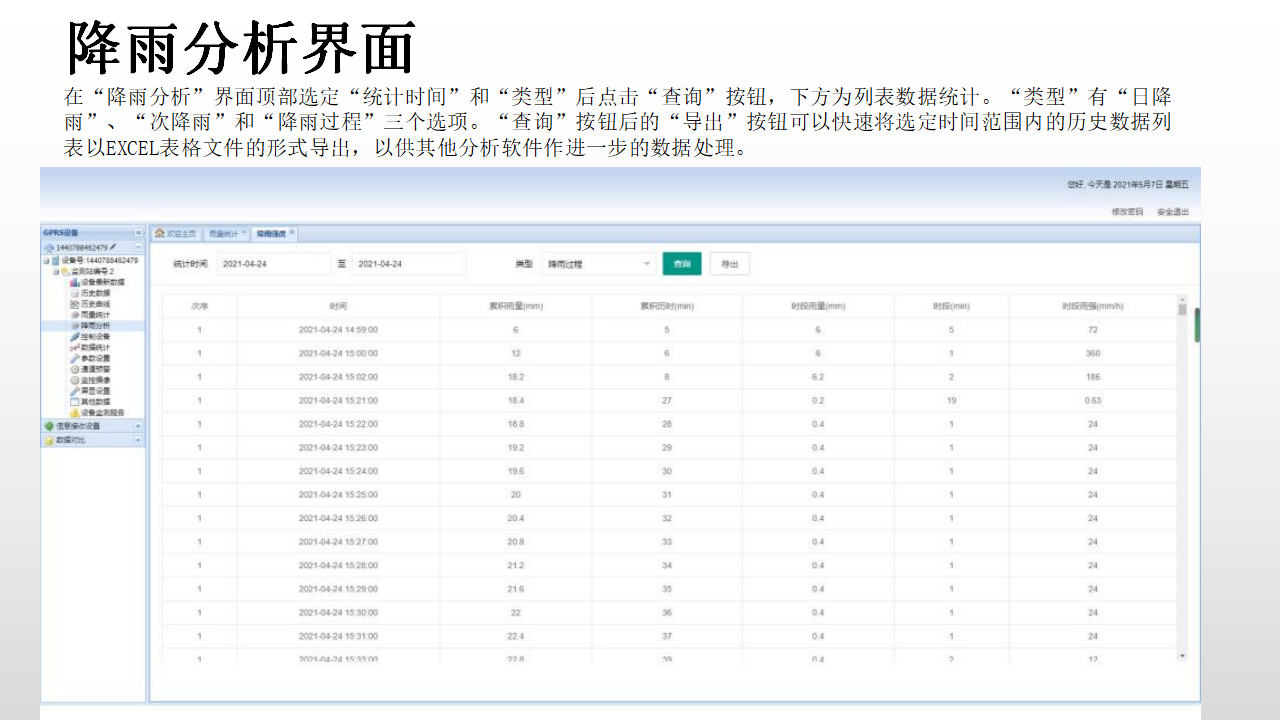The width and height of the screenshot is (1280, 720).
Task: Click the 历史曲线 curve icon
Action: (x=74, y=304)
